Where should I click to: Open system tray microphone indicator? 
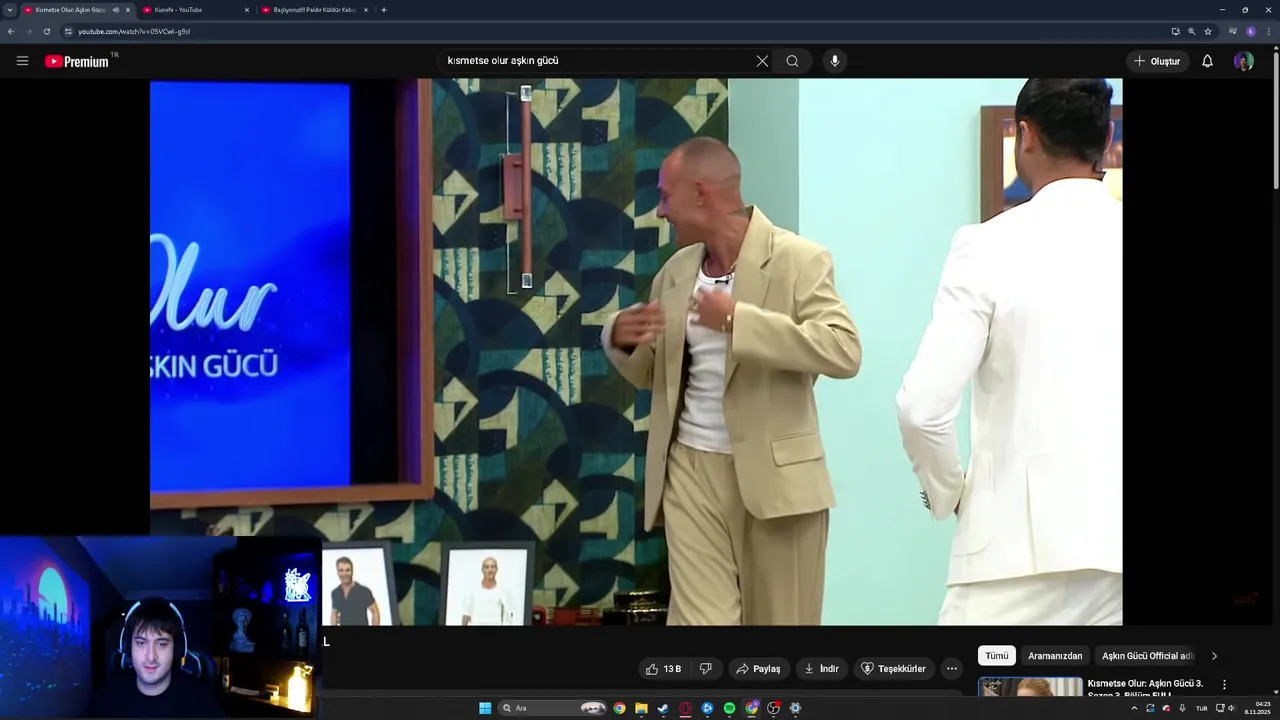1183,708
